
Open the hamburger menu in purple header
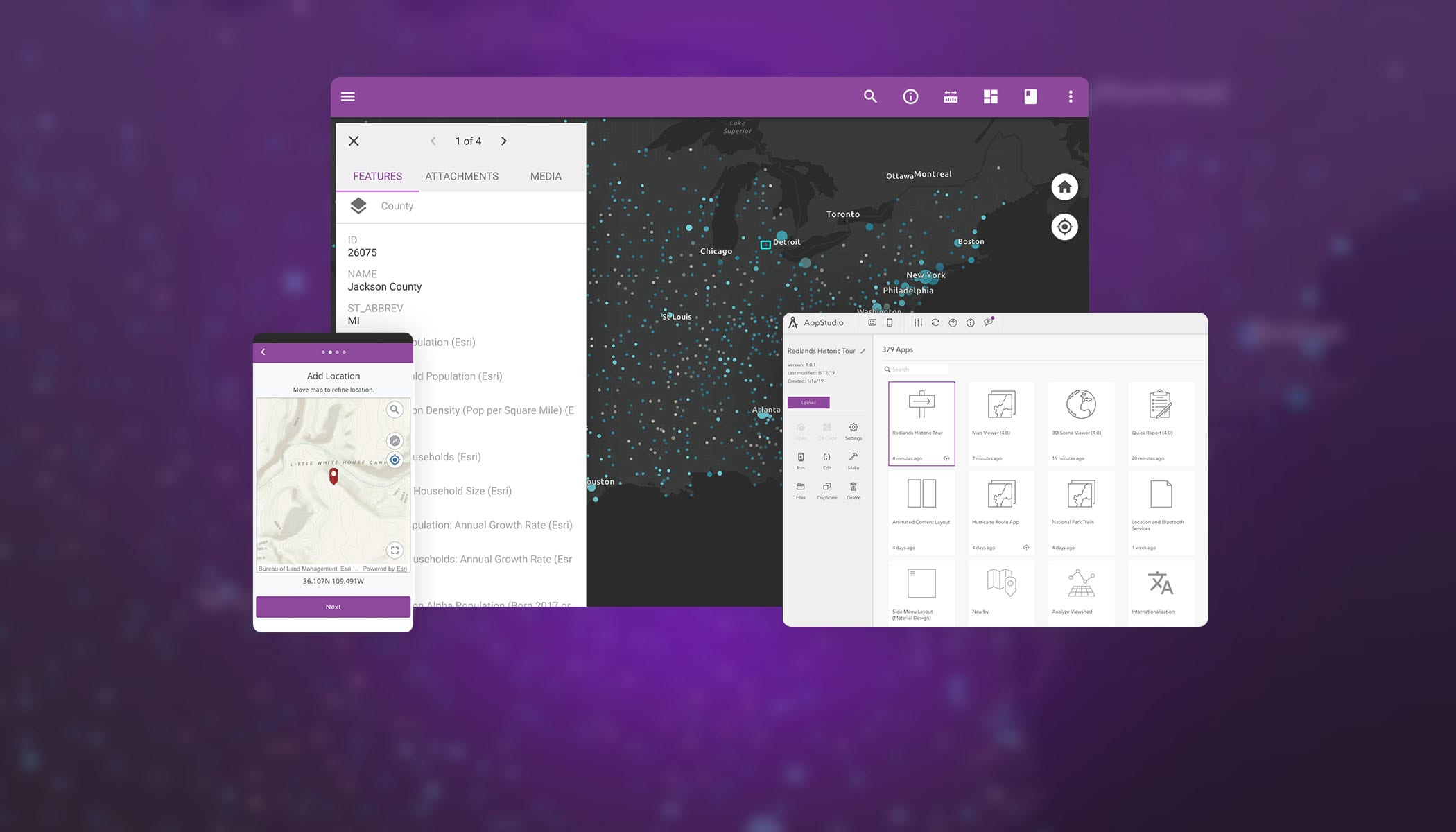pos(348,96)
